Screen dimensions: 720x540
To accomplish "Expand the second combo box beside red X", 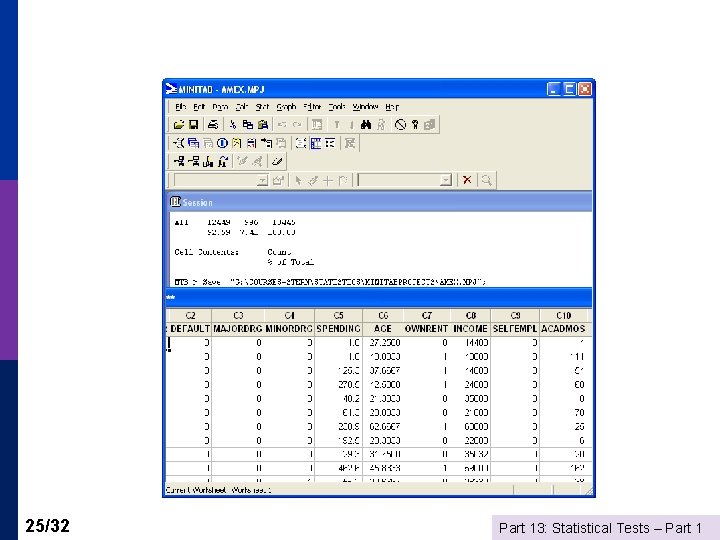I will click(445, 180).
